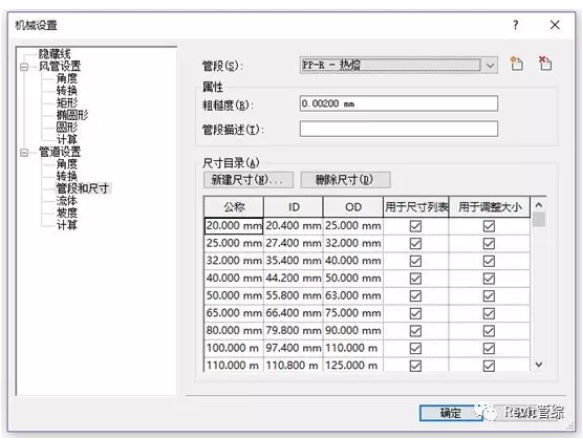Viewport: 583px width, 441px height.
Task: Click the 用于调整大小 column header
Action: [490, 207]
